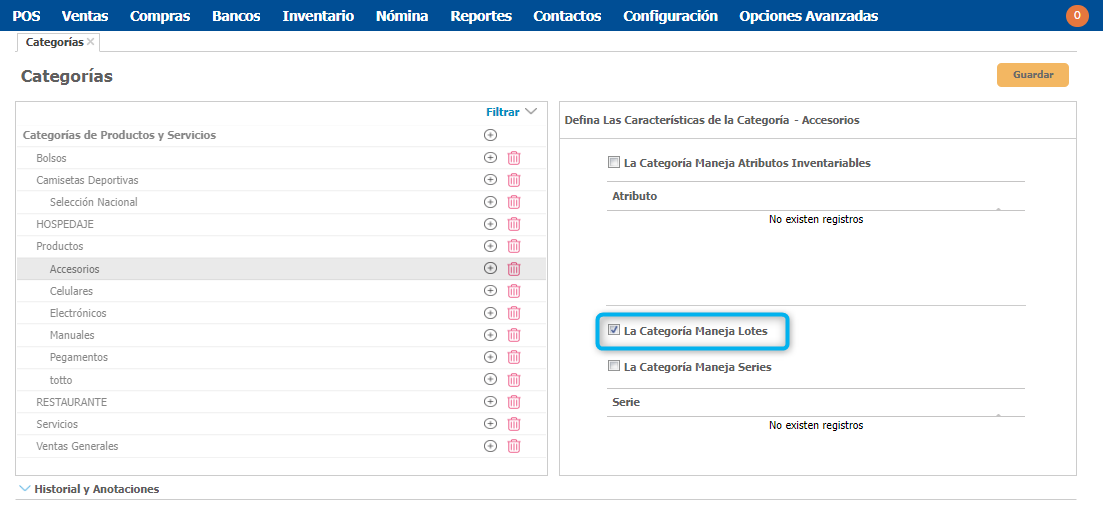This screenshot has width=1103, height=508.
Task: Select the Manuales category in tree
Action: pos(72,335)
